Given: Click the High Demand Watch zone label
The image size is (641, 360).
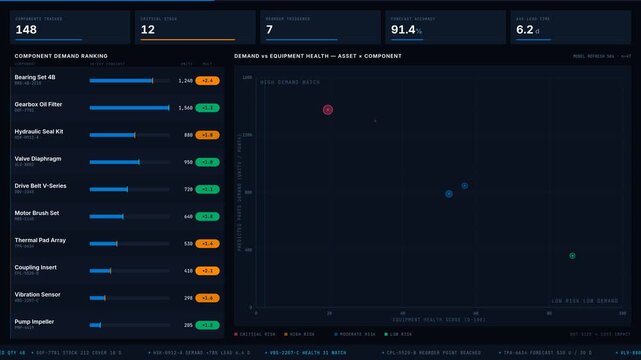Looking at the screenshot, I should pos(290,83).
